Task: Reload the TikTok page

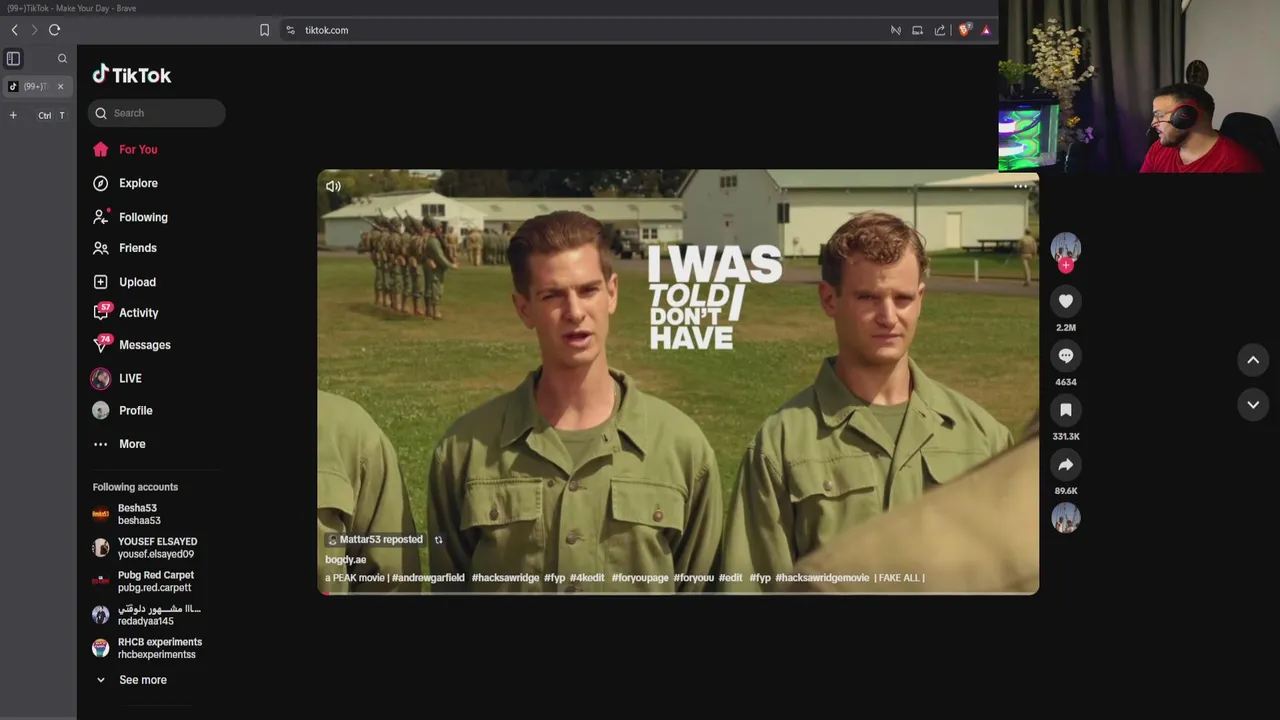Action: 54,30
